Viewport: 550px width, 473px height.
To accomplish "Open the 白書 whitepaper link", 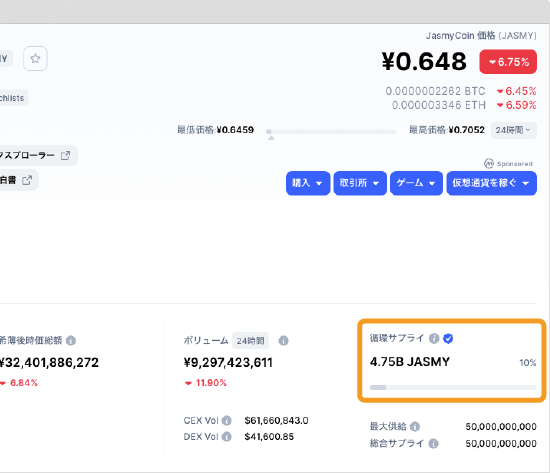I will tap(18, 180).
